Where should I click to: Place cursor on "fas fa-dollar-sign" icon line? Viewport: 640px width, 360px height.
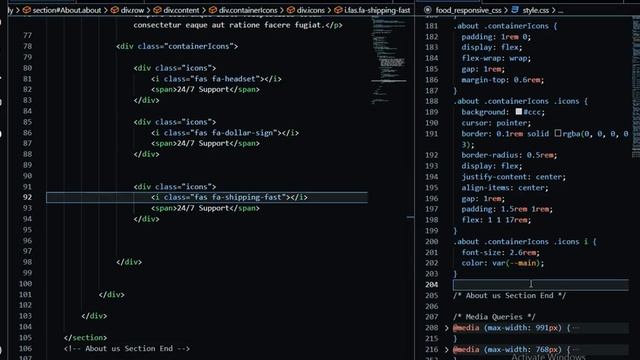(x=224, y=133)
